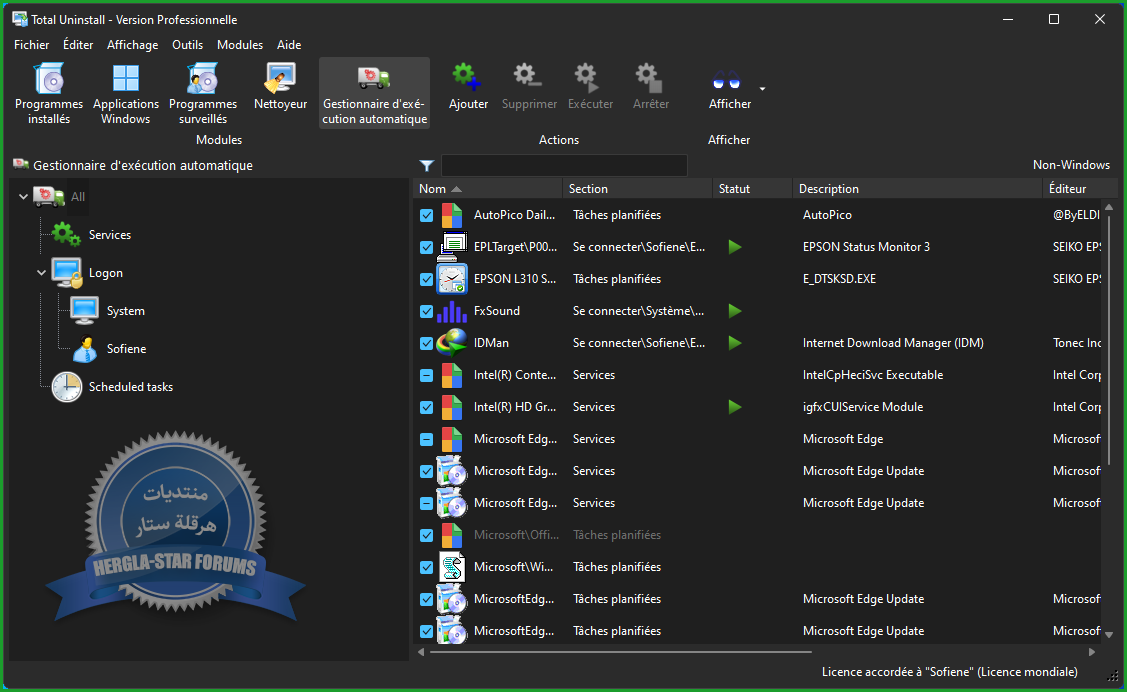Toggle the IDMan checkbox
The width and height of the screenshot is (1127, 692).
pyautogui.click(x=426, y=343)
